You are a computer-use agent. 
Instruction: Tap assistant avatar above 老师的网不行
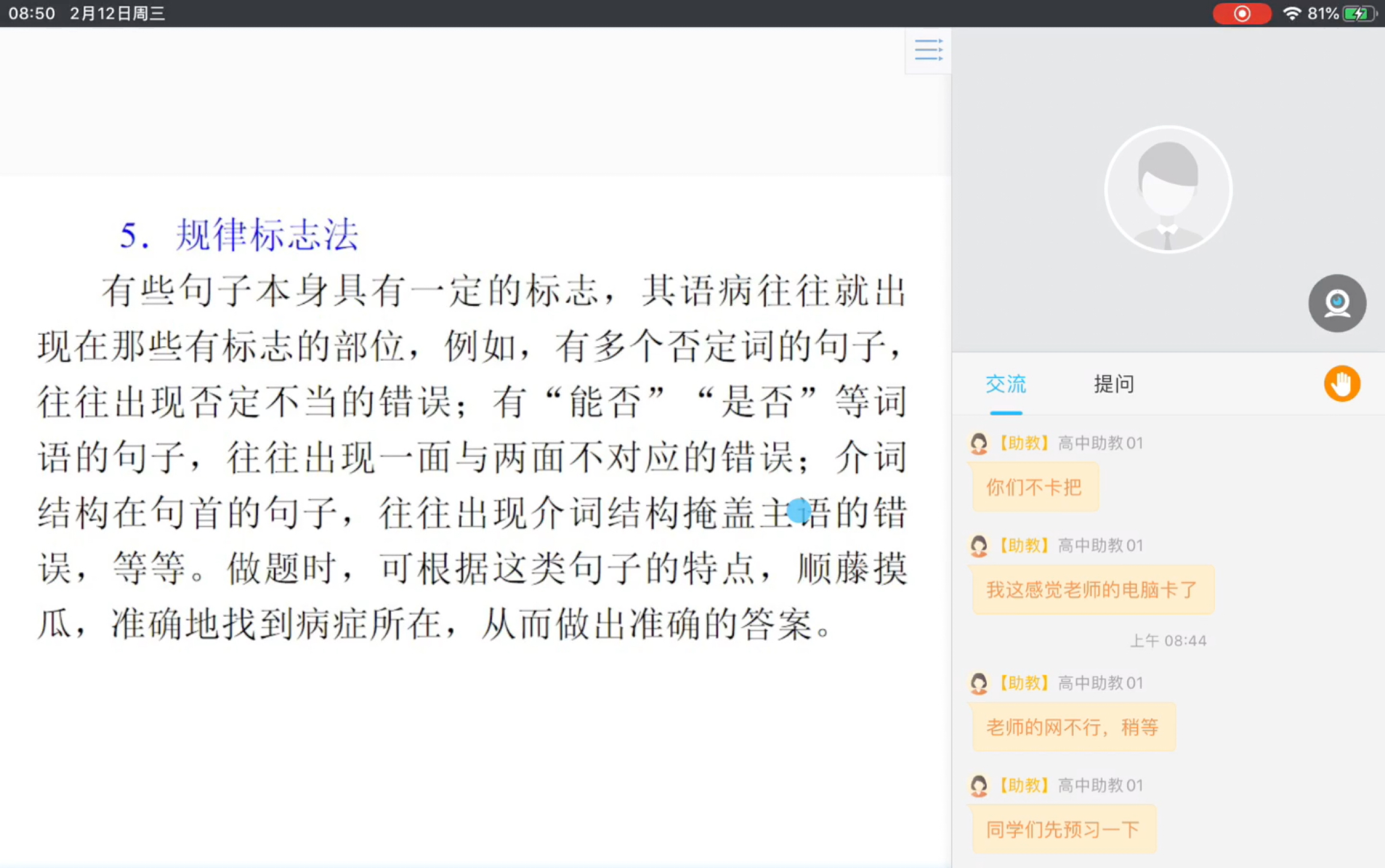tap(979, 683)
